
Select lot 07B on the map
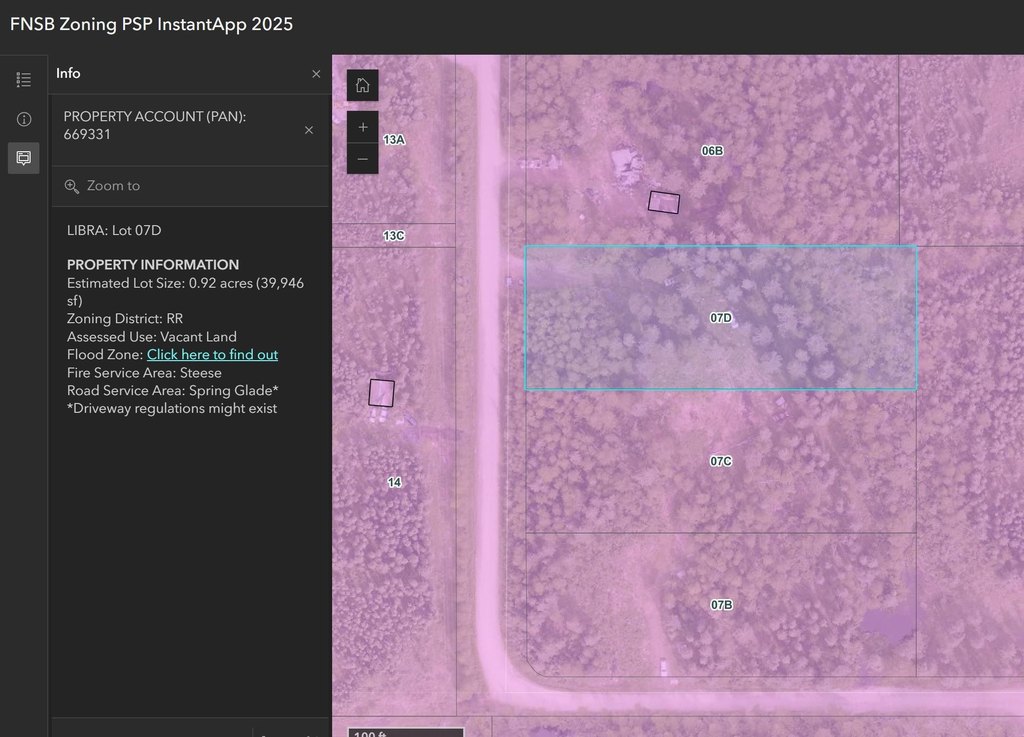point(721,604)
